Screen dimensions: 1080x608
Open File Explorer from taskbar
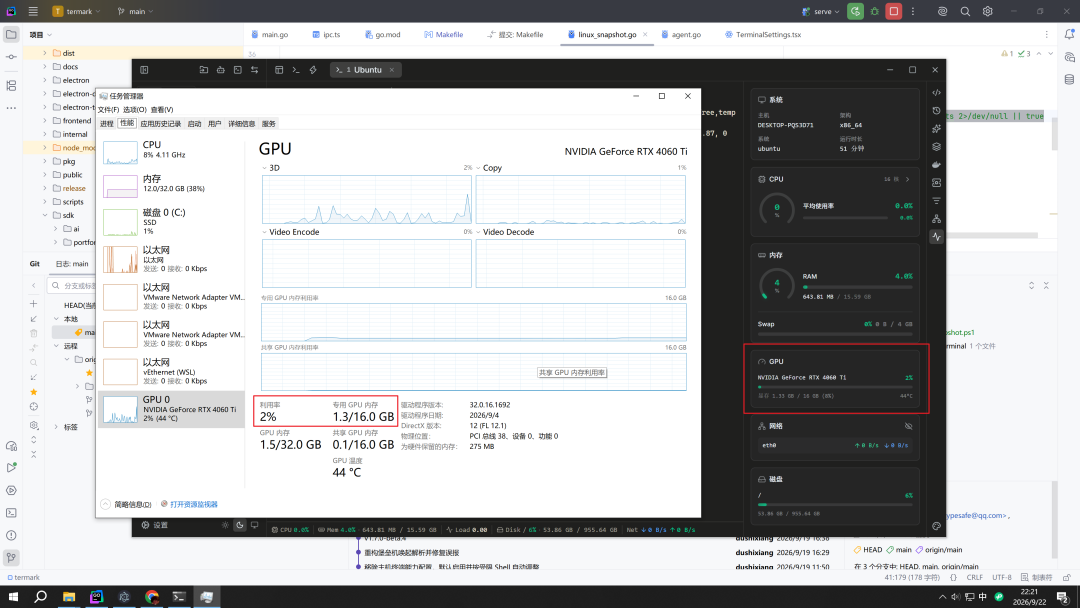point(69,596)
